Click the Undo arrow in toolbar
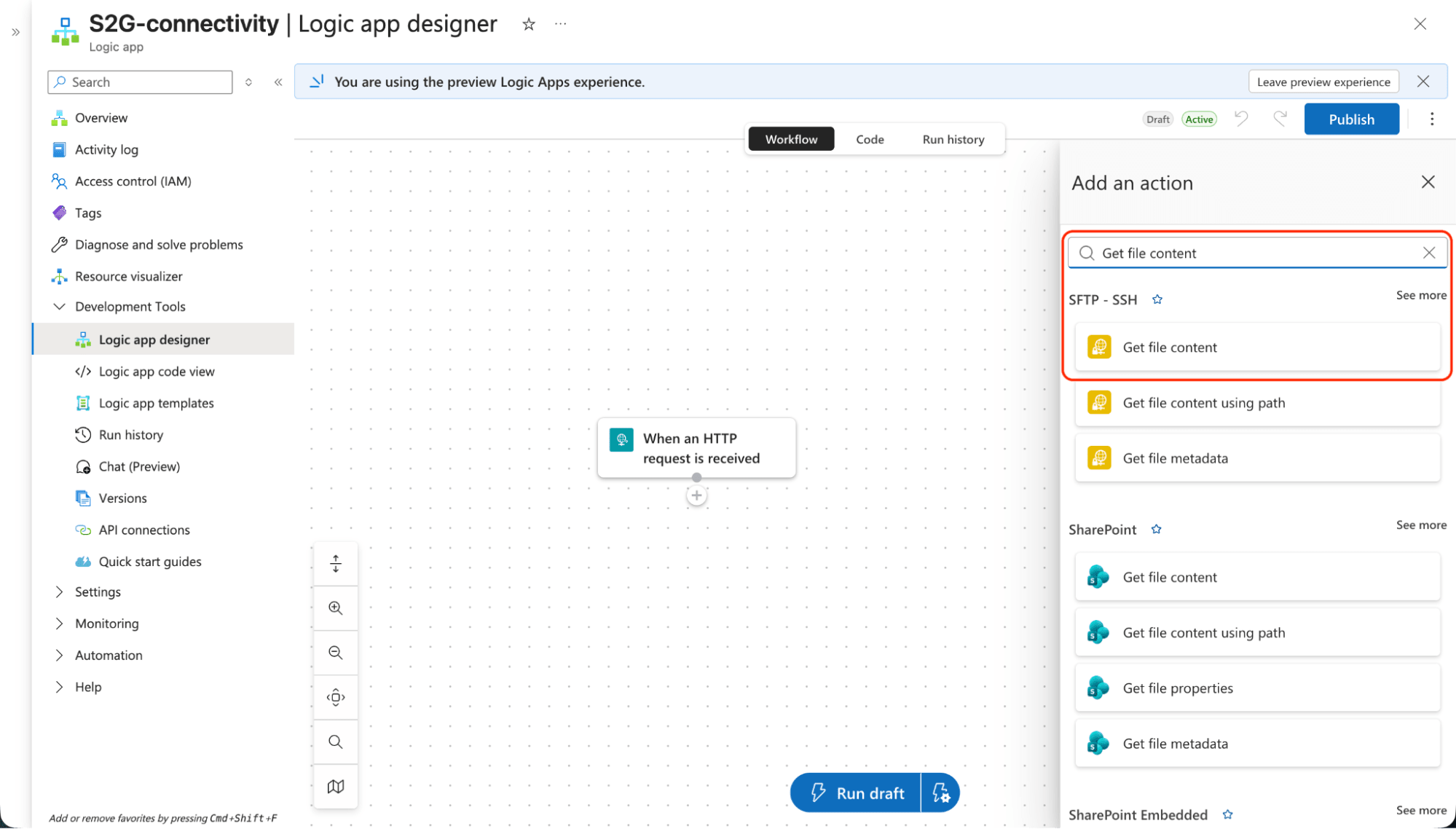Image resolution: width=1456 pixels, height=829 pixels. (x=1241, y=119)
